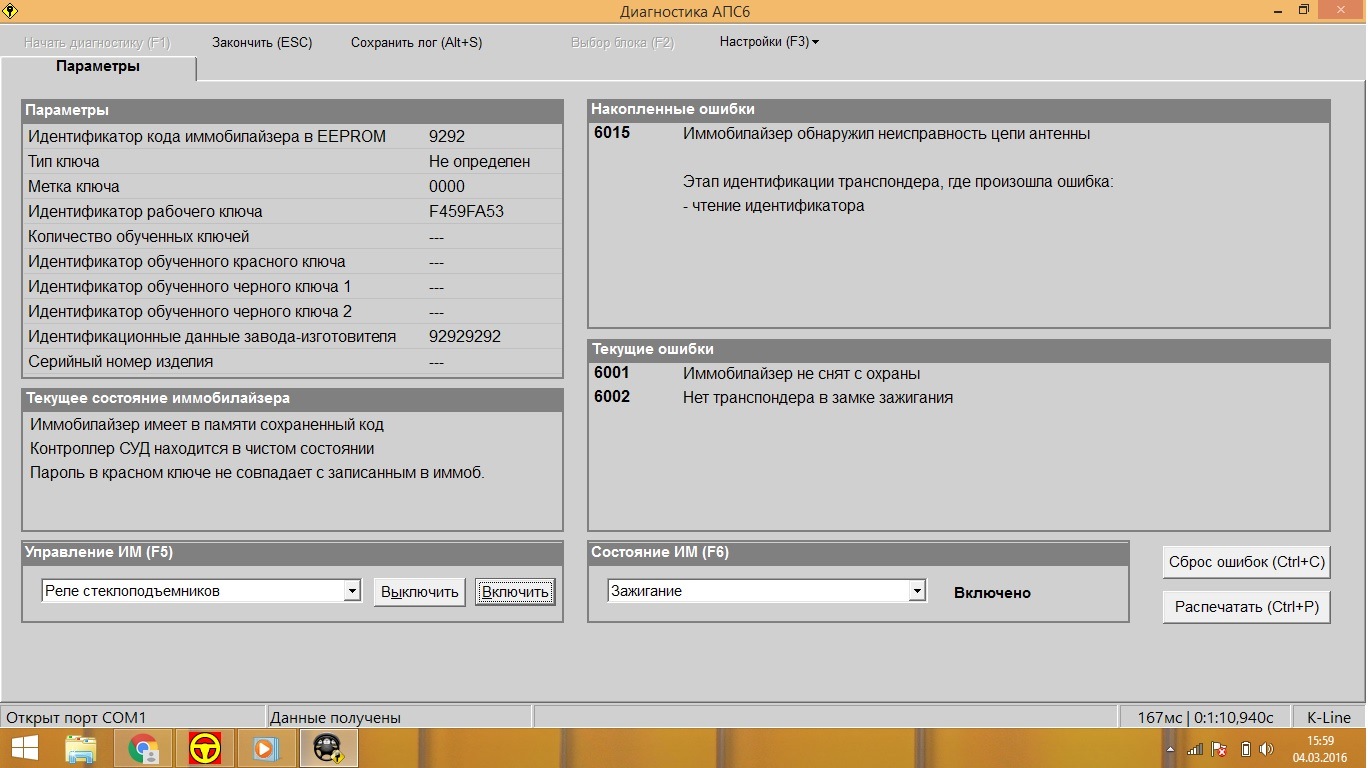Click the Состояние ИМ (F6) header
This screenshot has height=768, width=1368.
[x=858, y=552]
